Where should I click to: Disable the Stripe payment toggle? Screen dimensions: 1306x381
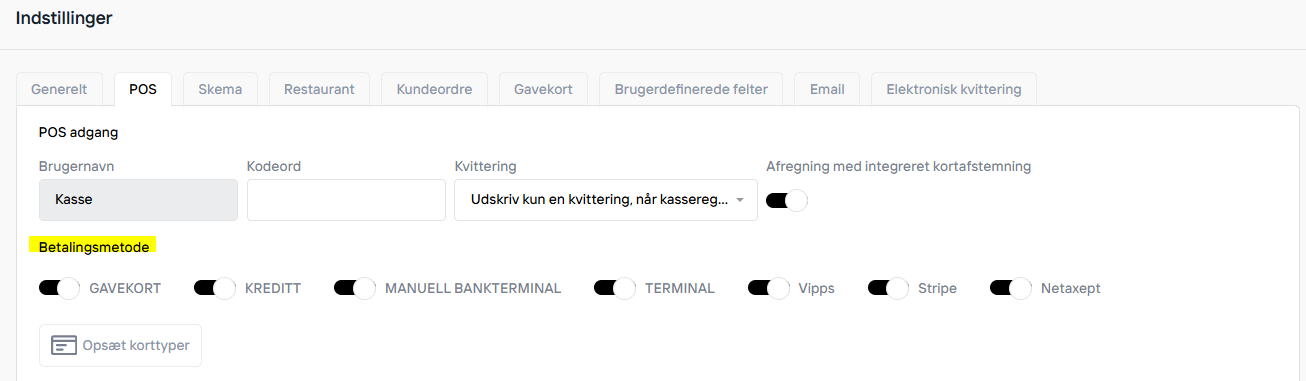(888, 288)
